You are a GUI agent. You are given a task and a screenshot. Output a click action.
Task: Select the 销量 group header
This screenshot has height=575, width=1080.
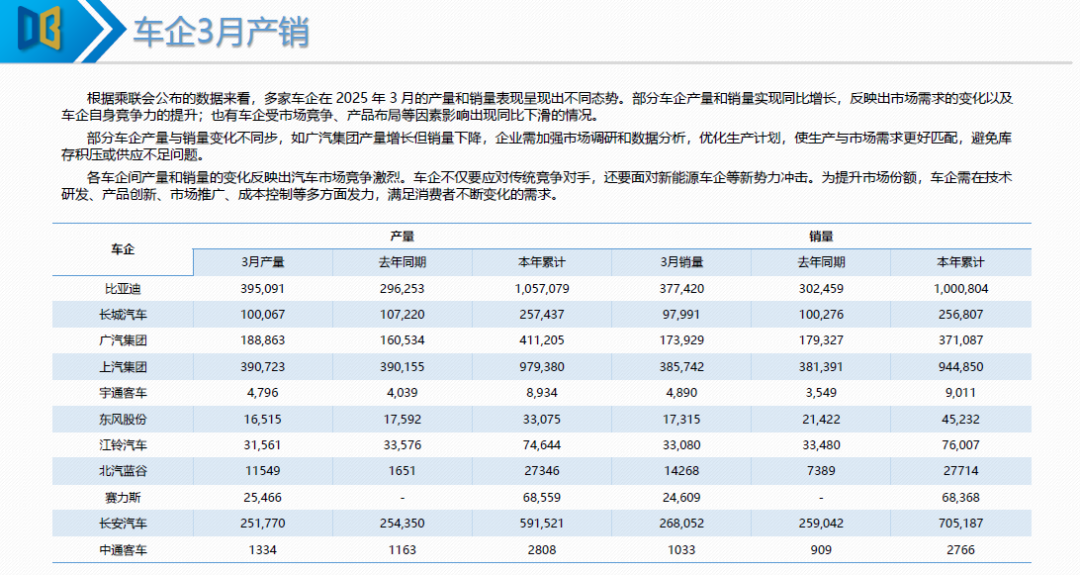[821, 236]
